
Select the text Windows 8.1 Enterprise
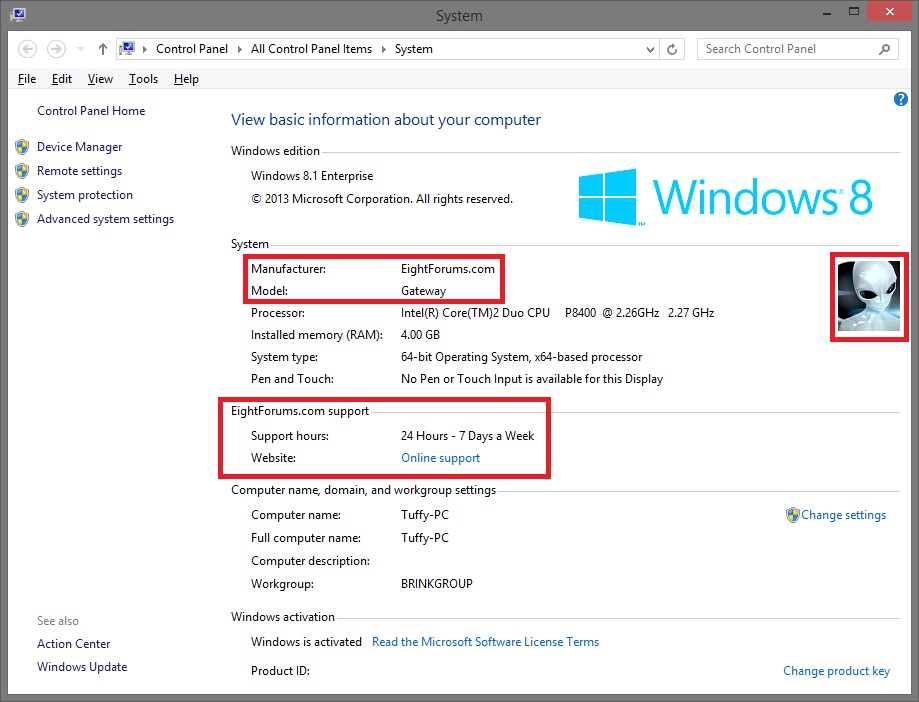tap(312, 176)
